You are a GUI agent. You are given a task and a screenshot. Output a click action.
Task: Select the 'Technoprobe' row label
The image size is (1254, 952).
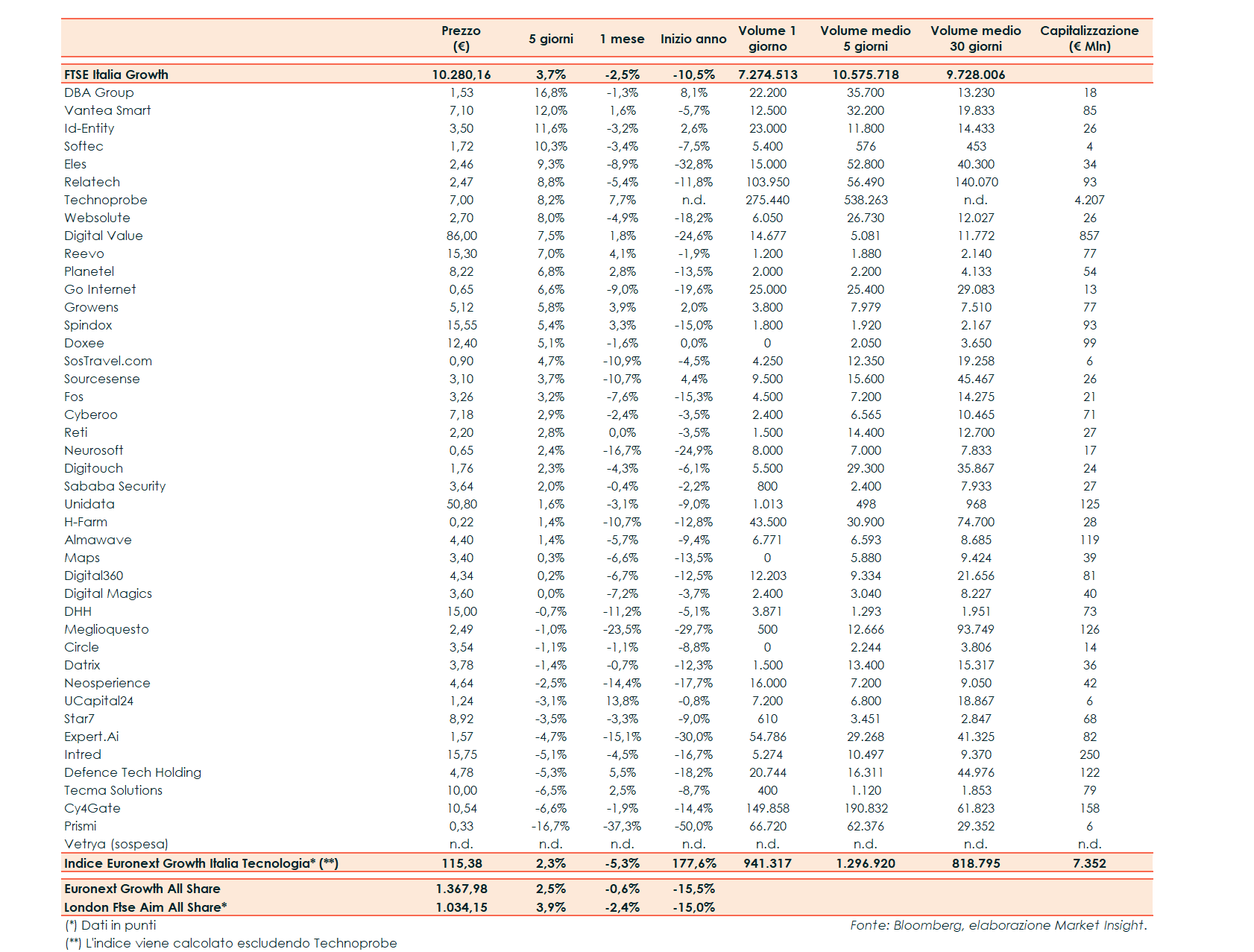pos(106,200)
